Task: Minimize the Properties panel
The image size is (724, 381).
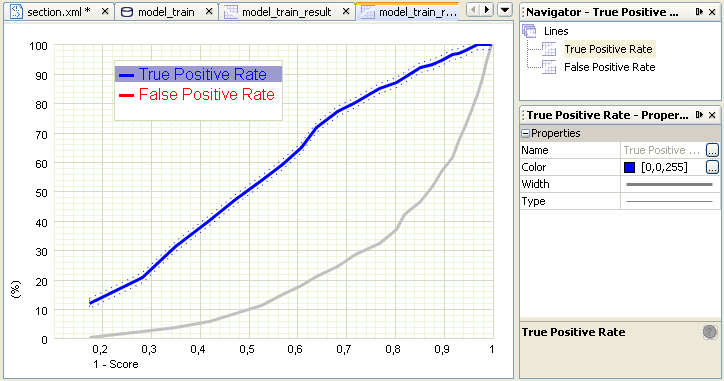Action: (699, 115)
